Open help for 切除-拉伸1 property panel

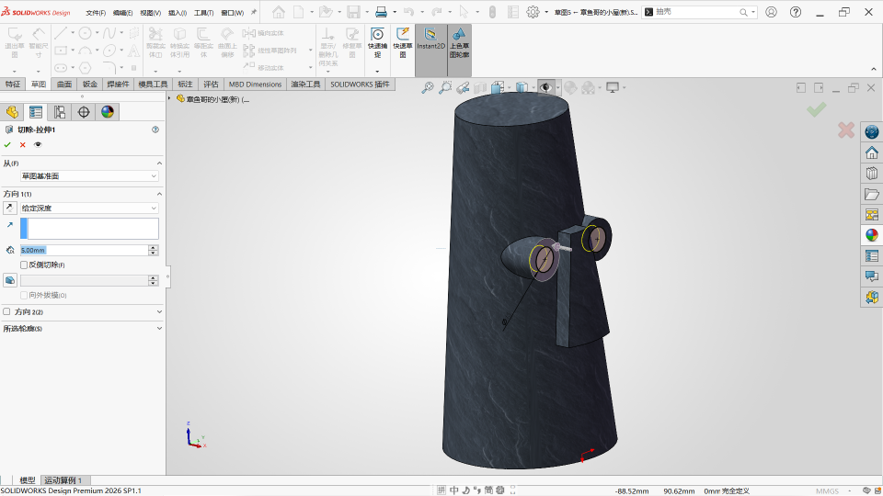(x=155, y=129)
